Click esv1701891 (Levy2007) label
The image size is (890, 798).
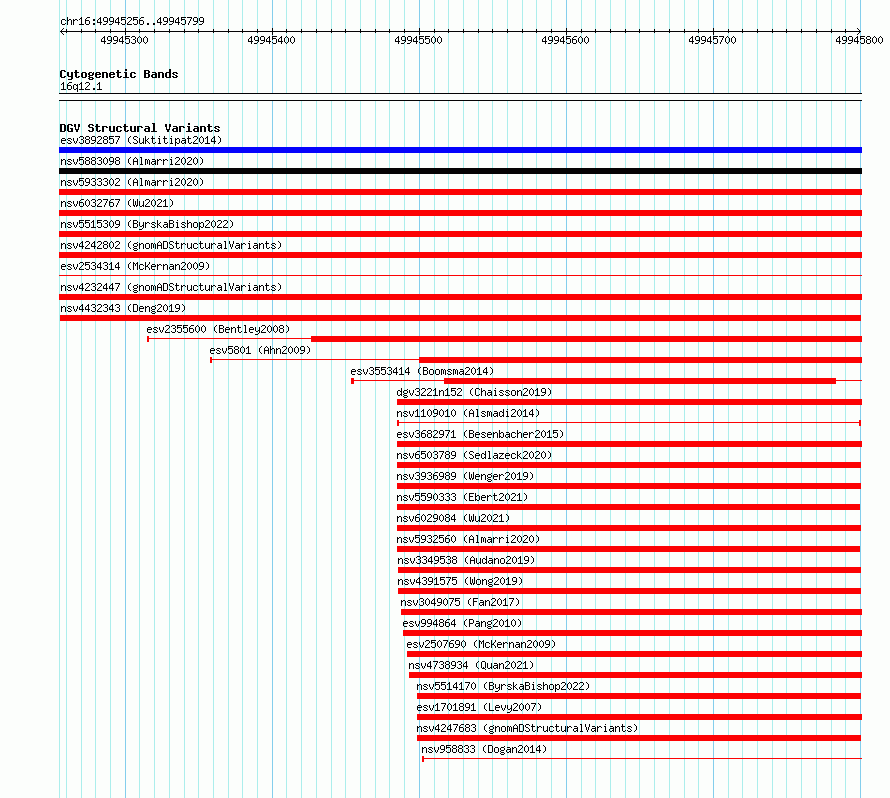coord(479,707)
